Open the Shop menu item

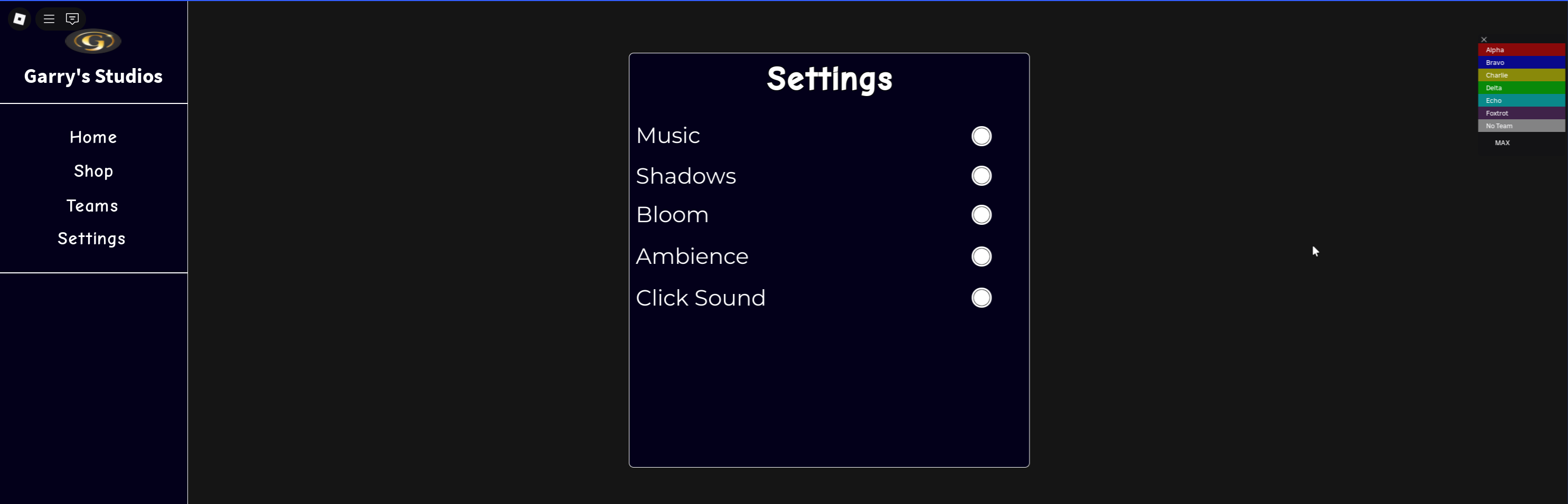click(93, 172)
